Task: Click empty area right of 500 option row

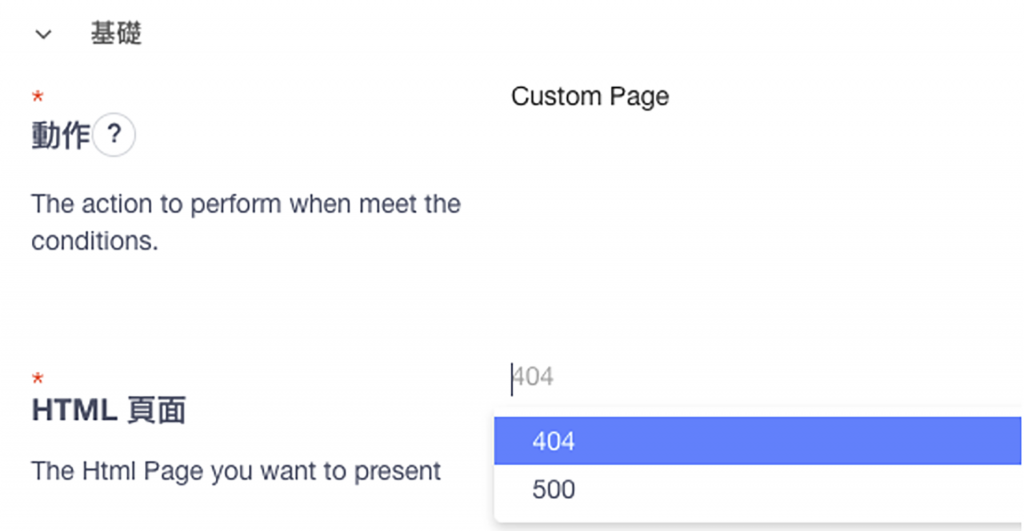Action: (800, 490)
